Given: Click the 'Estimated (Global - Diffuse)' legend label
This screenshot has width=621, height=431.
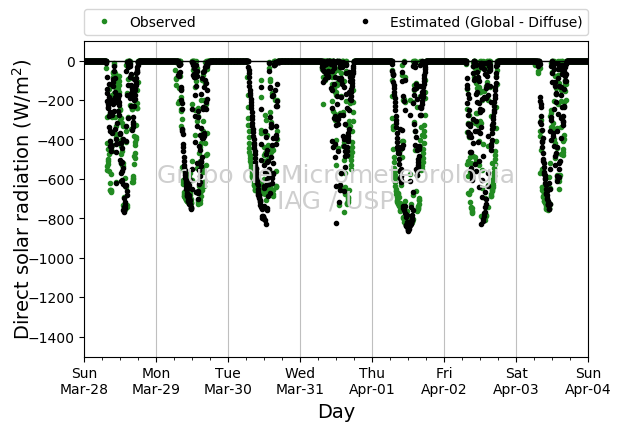Looking at the screenshot, I should pos(486,22).
